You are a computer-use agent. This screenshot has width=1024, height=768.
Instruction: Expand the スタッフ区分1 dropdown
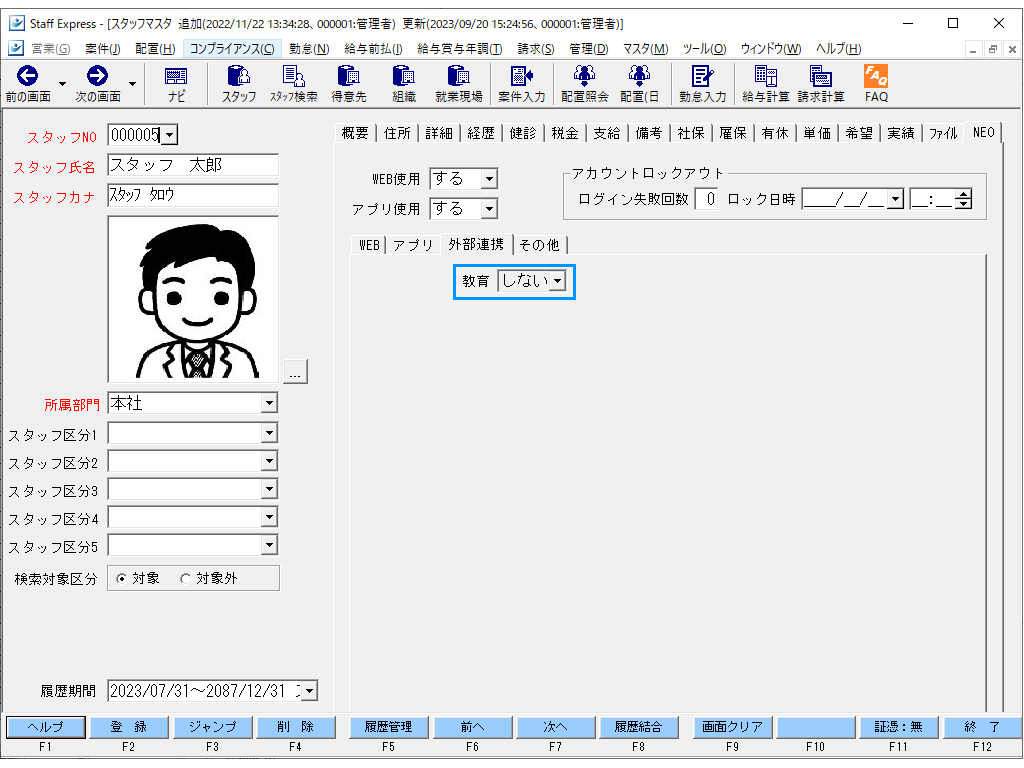pos(269,432)
